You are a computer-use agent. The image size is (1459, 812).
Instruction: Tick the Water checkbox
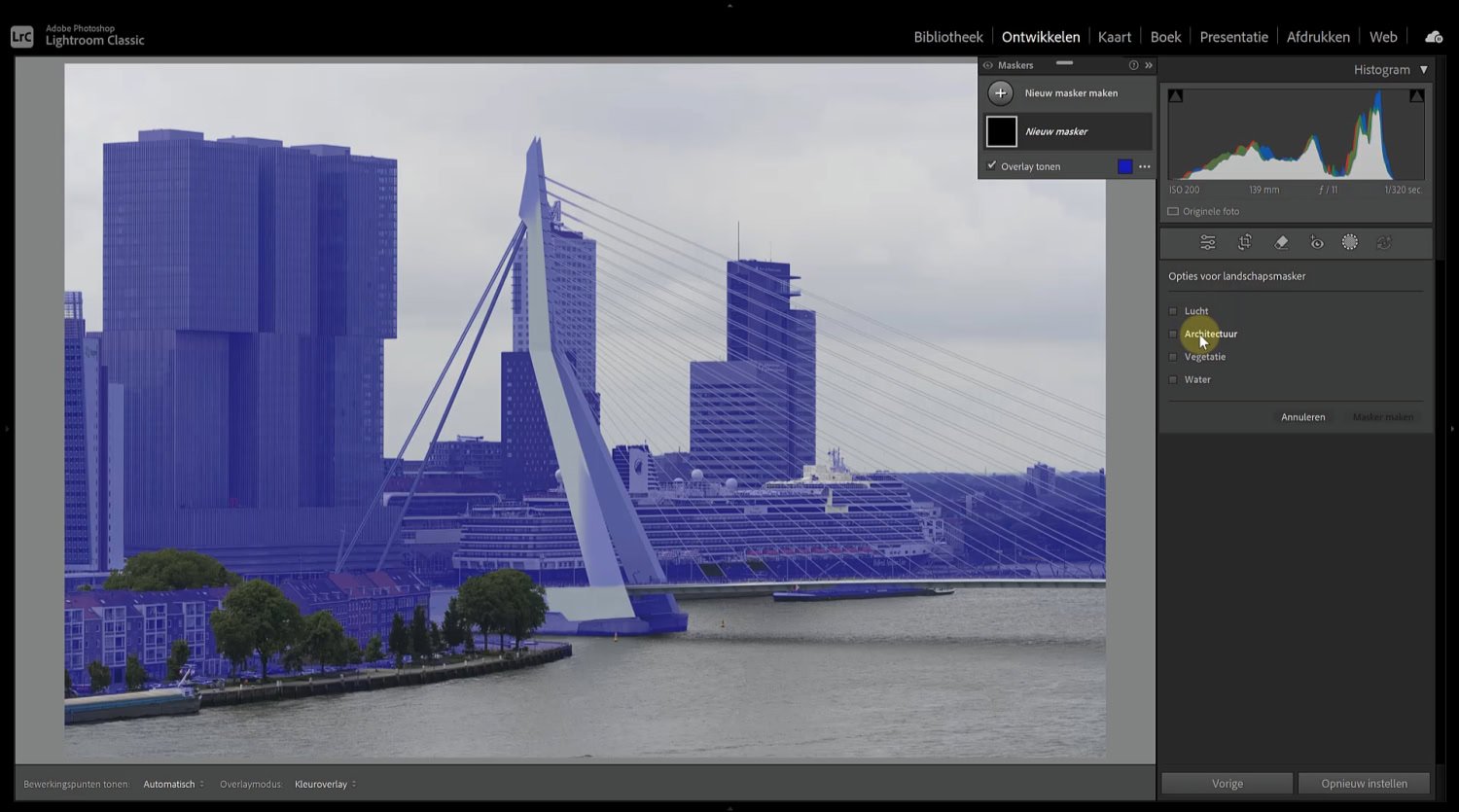(1173, 380)
